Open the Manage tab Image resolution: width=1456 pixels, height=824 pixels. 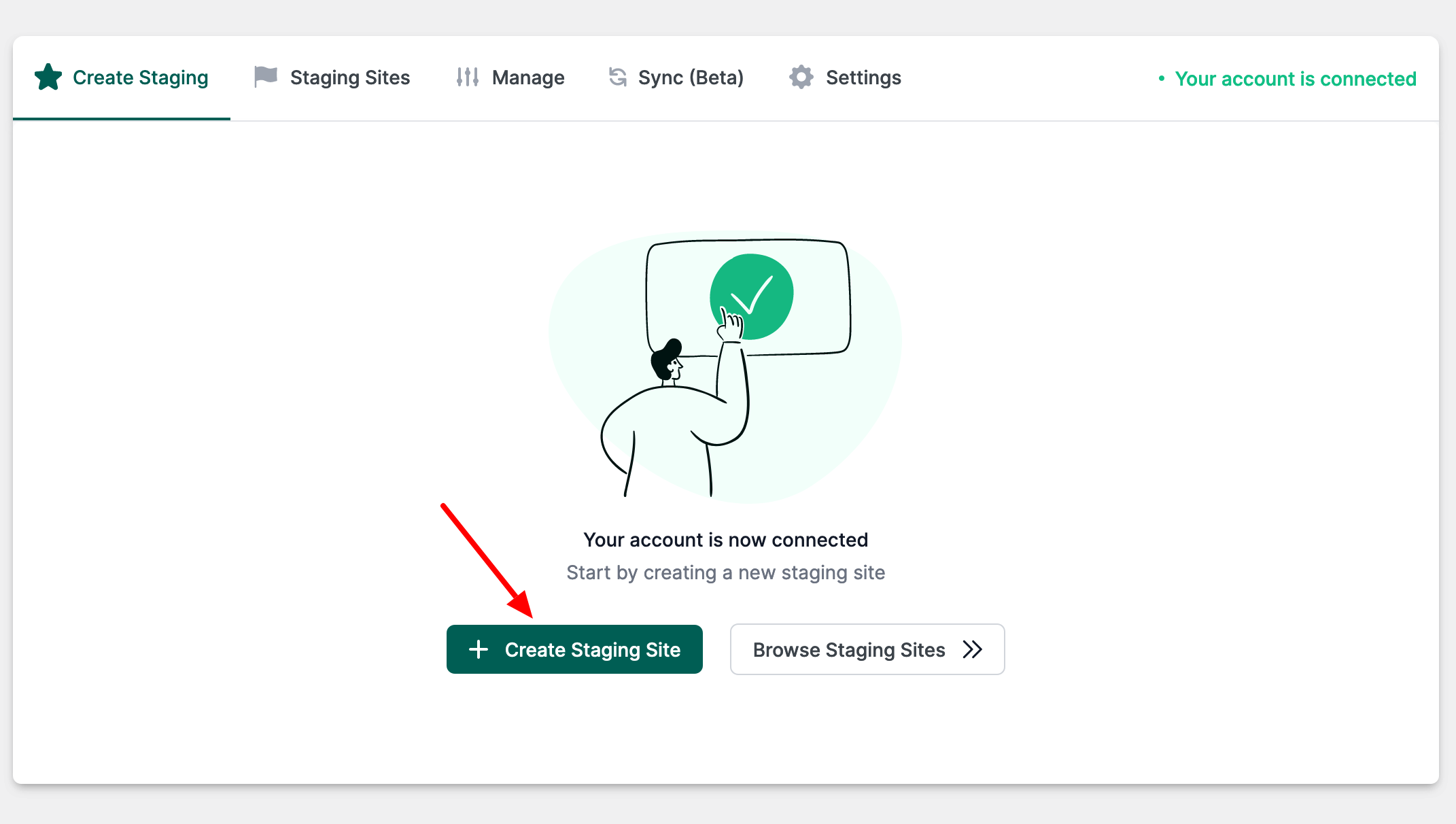528,77
